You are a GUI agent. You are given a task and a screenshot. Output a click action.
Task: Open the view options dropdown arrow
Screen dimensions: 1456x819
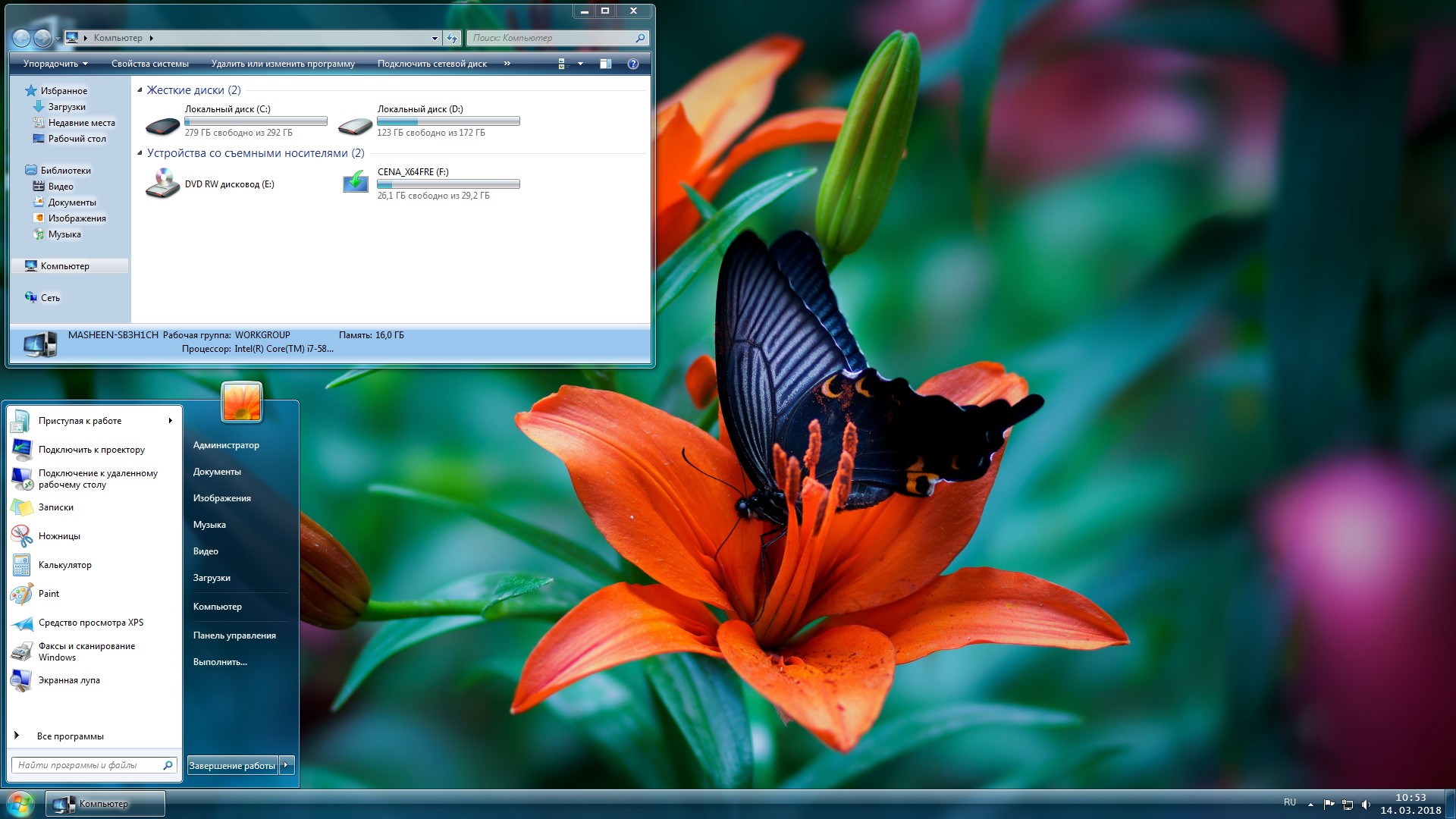(580, 64)
